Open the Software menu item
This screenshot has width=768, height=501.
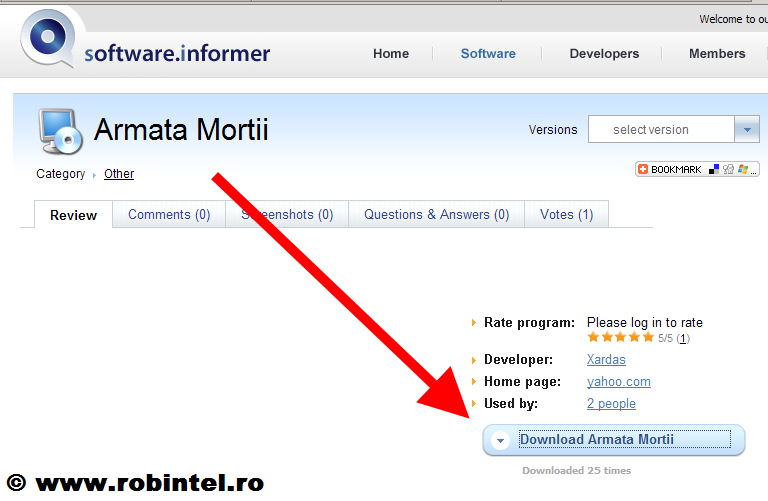click(488, 53)
